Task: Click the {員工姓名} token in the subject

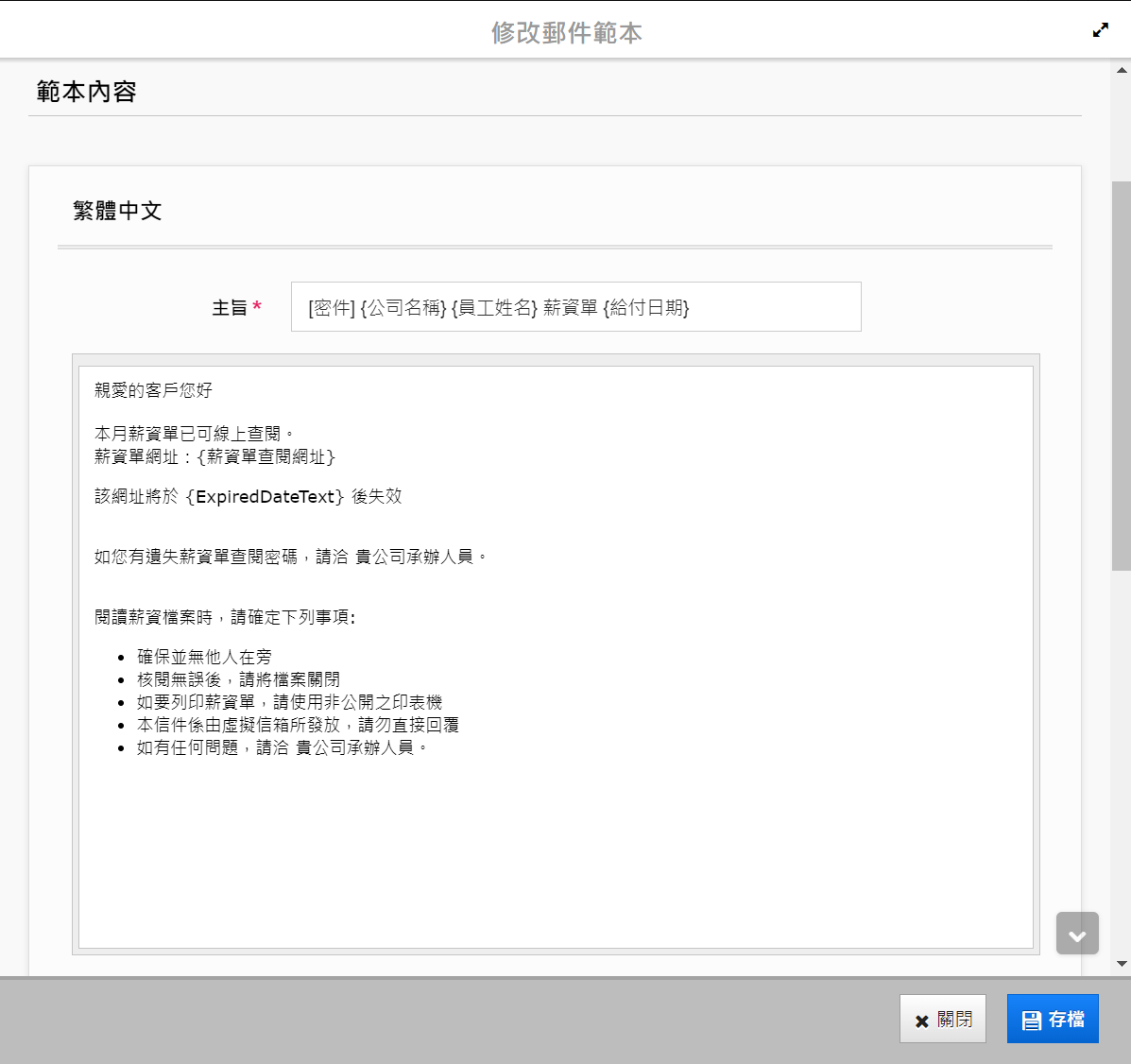Action: click(494, 308)
